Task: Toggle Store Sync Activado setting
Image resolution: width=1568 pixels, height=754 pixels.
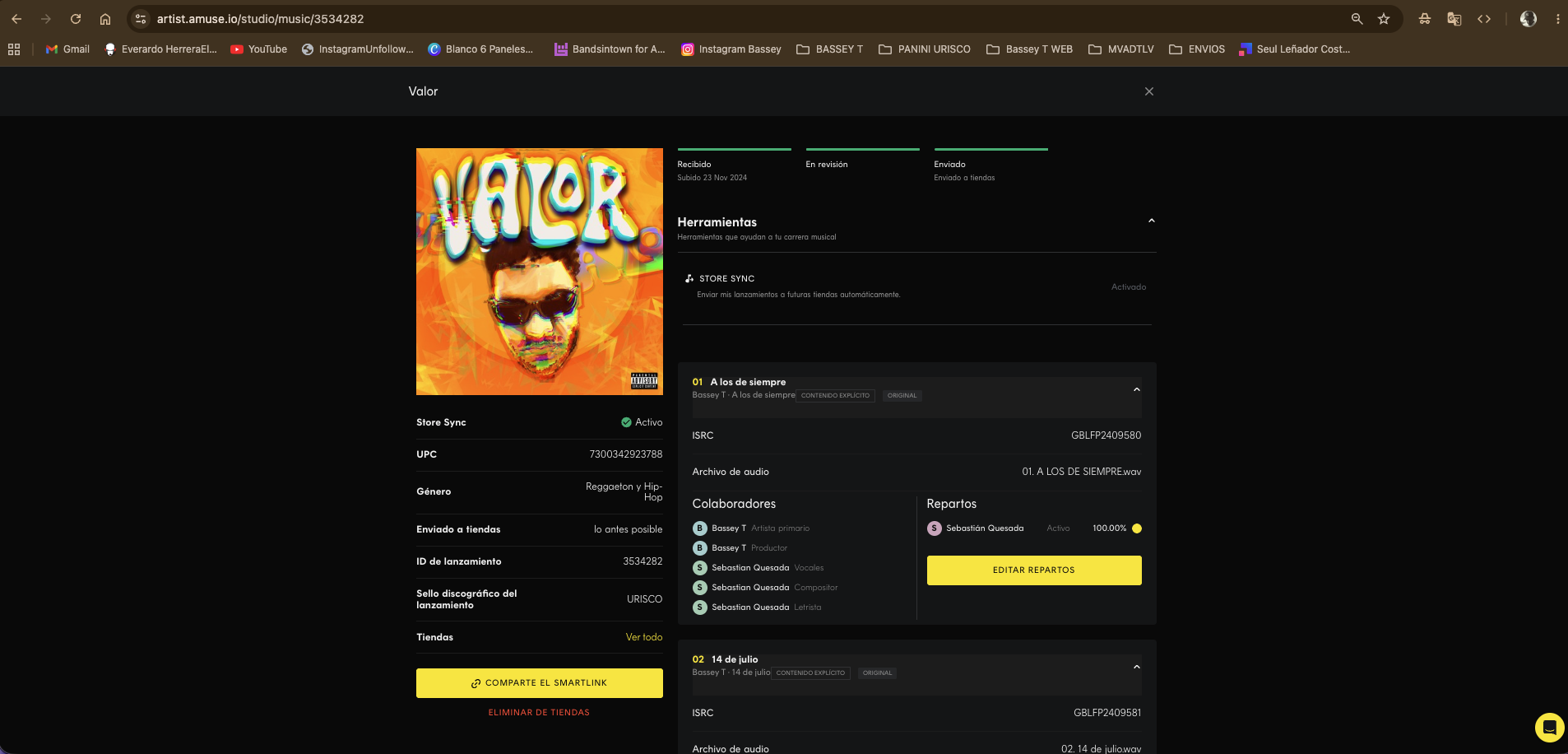Action: tap(1129, 287)
